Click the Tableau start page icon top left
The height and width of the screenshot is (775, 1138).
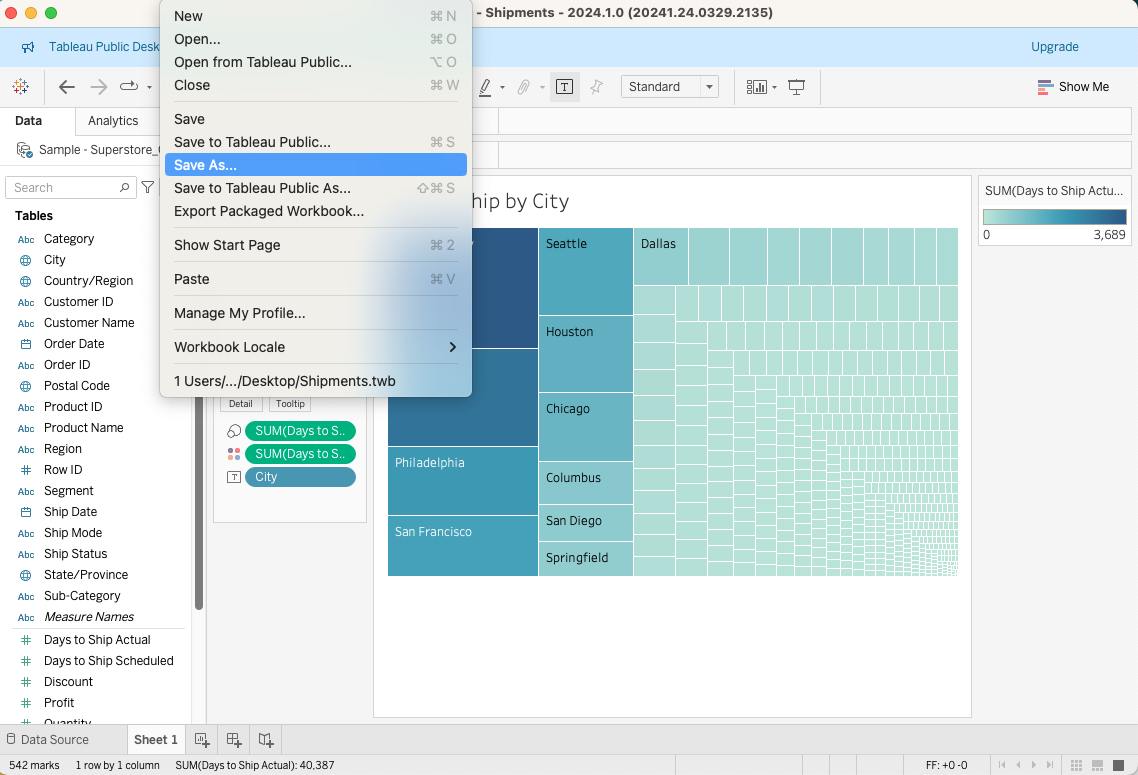[20, 87]
